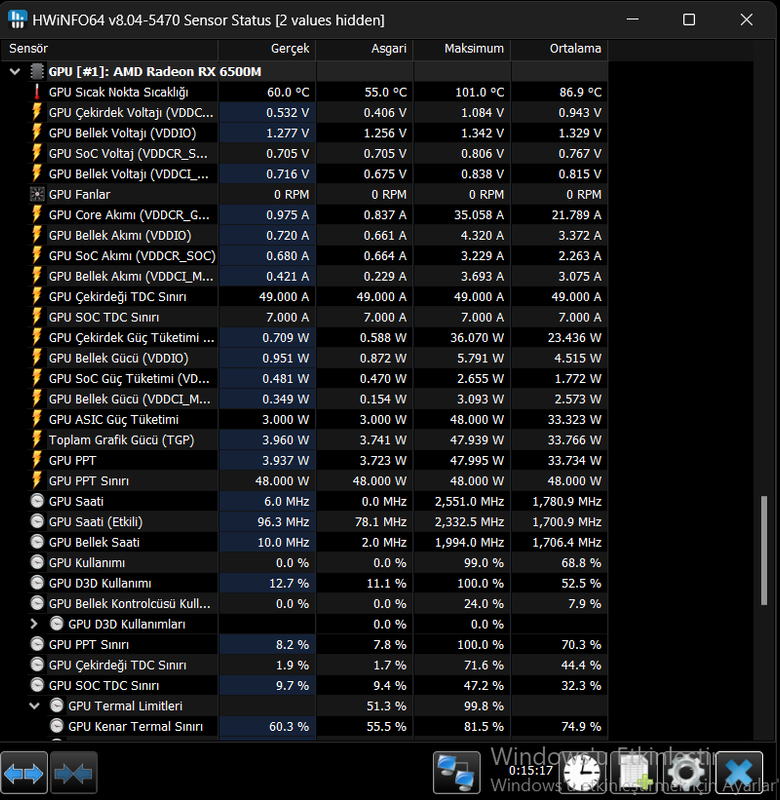Click the 0:15:17 elapsed time display
780x800 pixels.
coord(531,770)
